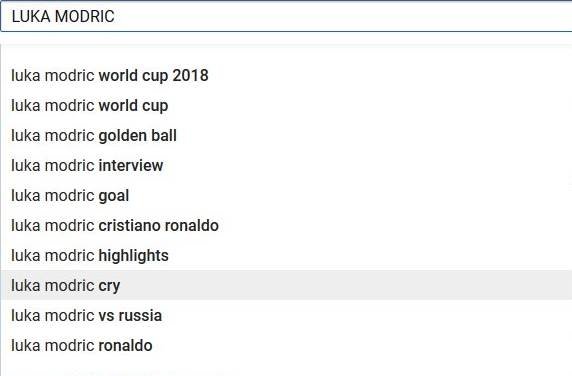Click the empty area of search bar
572x376 pixels.
(x=343, y=16)
